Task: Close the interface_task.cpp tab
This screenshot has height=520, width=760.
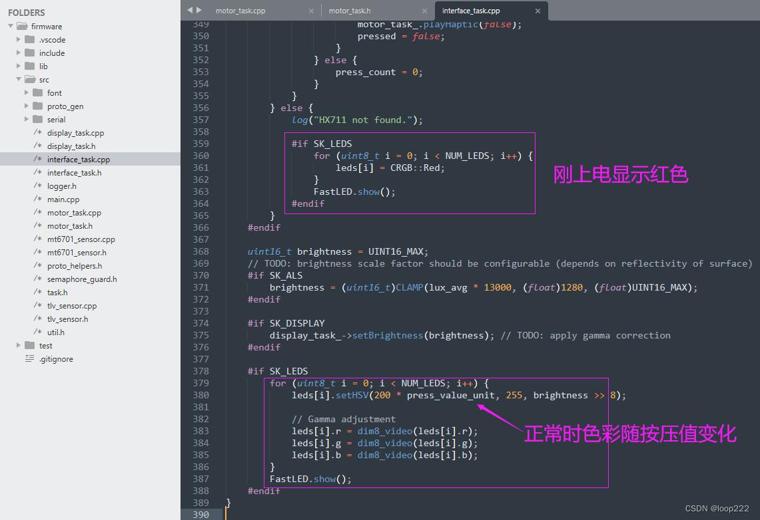Action: pos(538,11)
